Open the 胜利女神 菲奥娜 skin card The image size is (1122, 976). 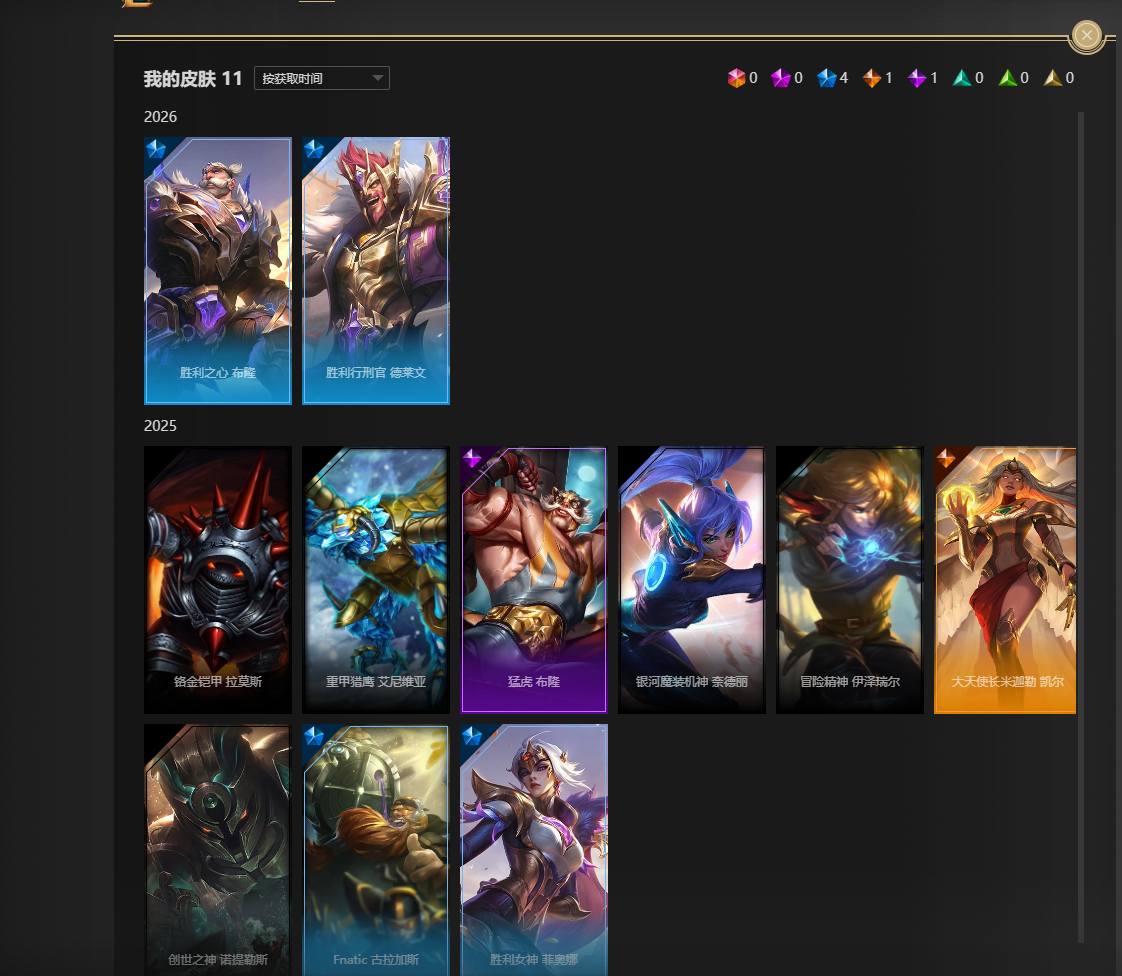click(534, 850)
